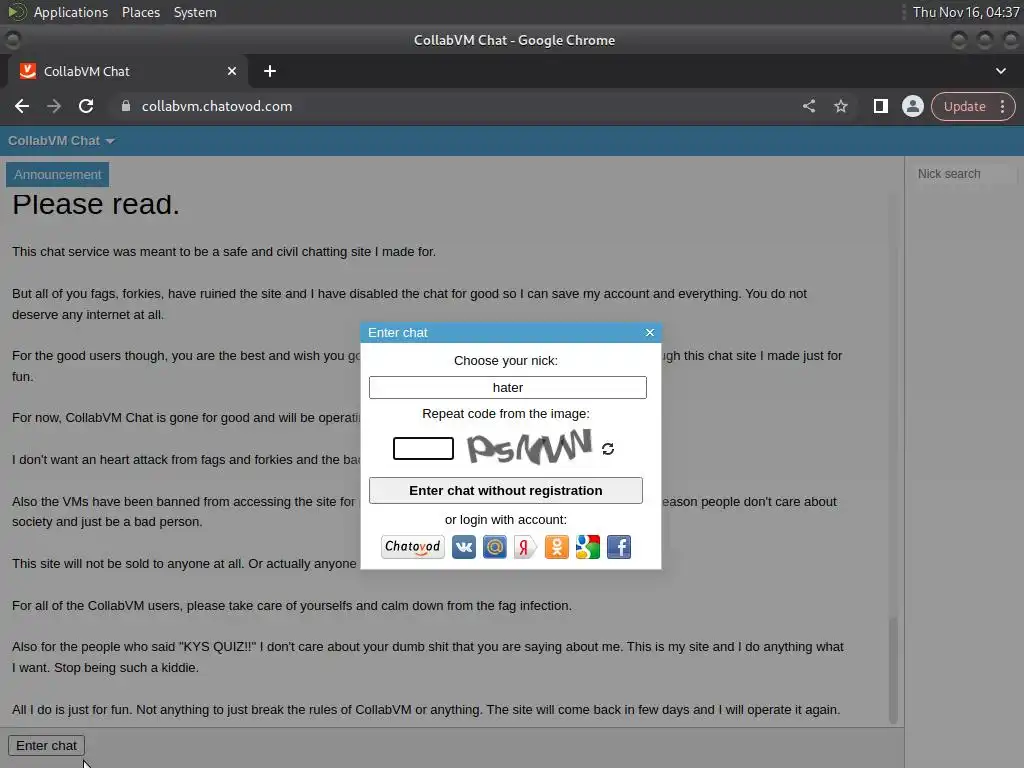Click the Chrome Update button

(964, 106)
